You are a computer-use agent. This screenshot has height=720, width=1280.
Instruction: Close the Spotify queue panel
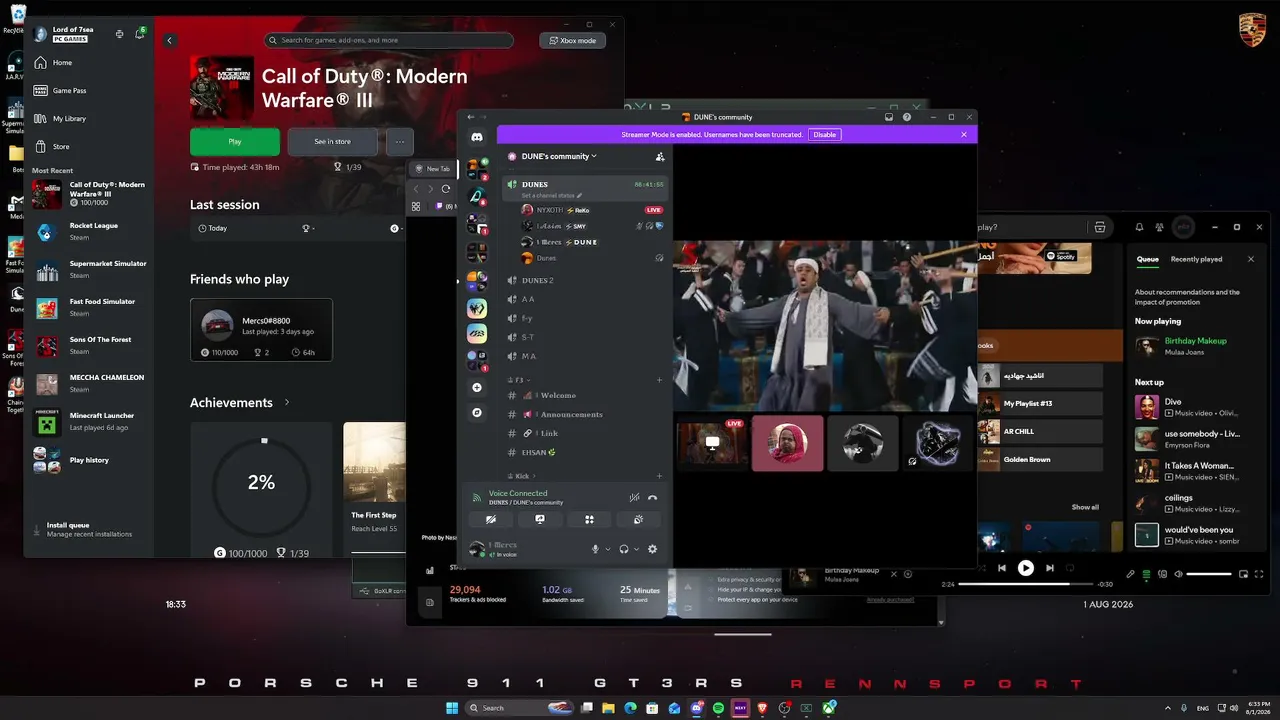pyautogui.click(x=1250, y=259)
